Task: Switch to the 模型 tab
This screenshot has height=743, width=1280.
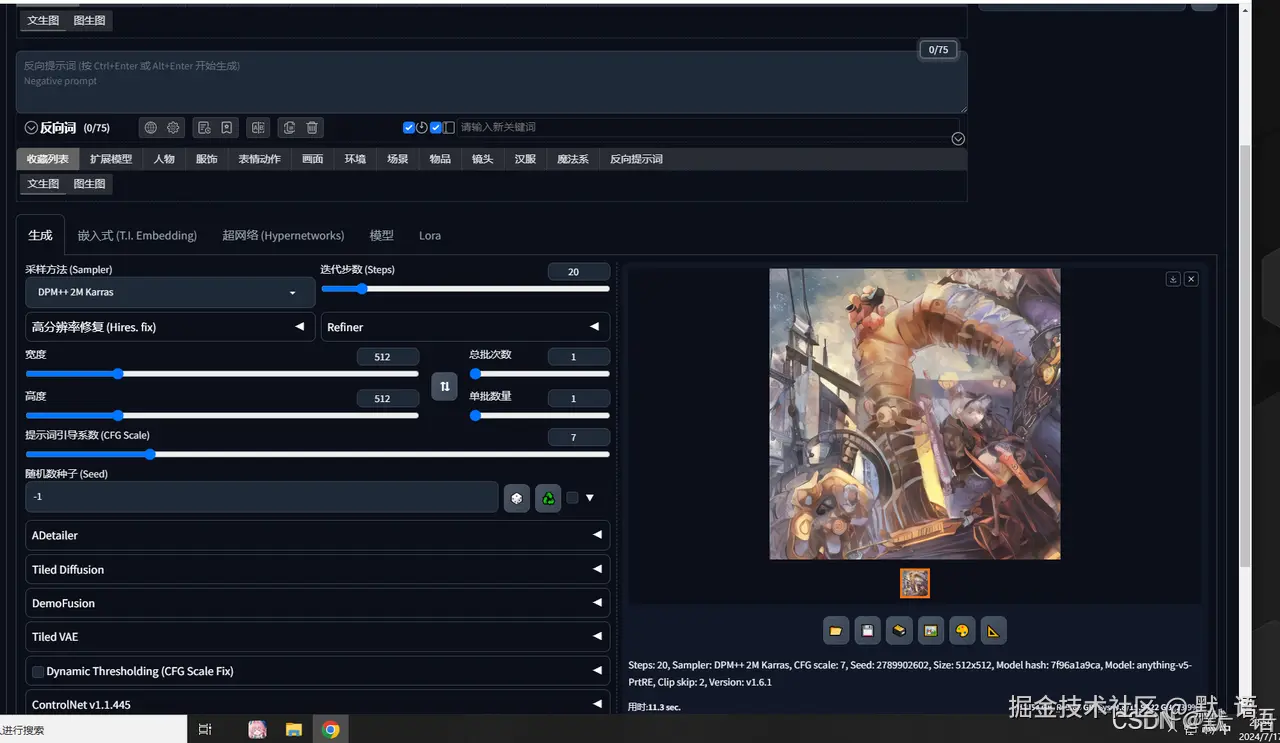Action: click(382, 236)
